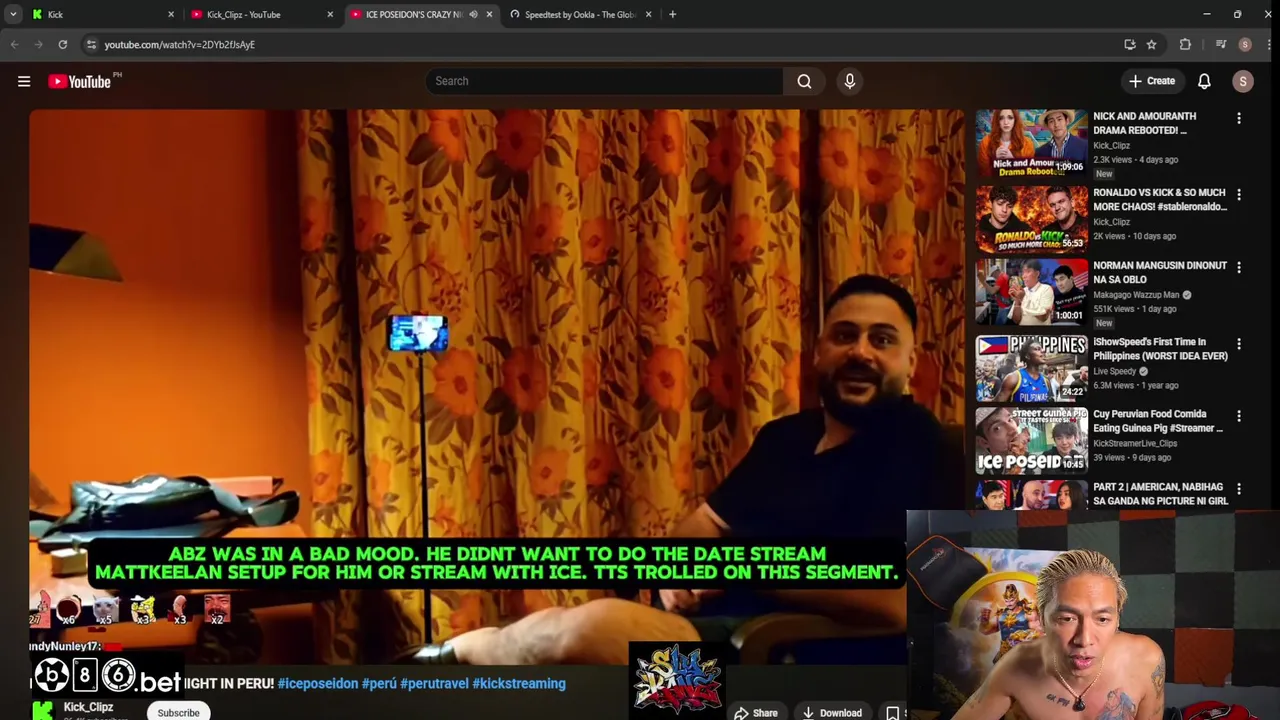More options for IShowSpeed's First Time video
Viewport: 1280px width, 720px height.
pyautogui.click(x=1238, y=344)
